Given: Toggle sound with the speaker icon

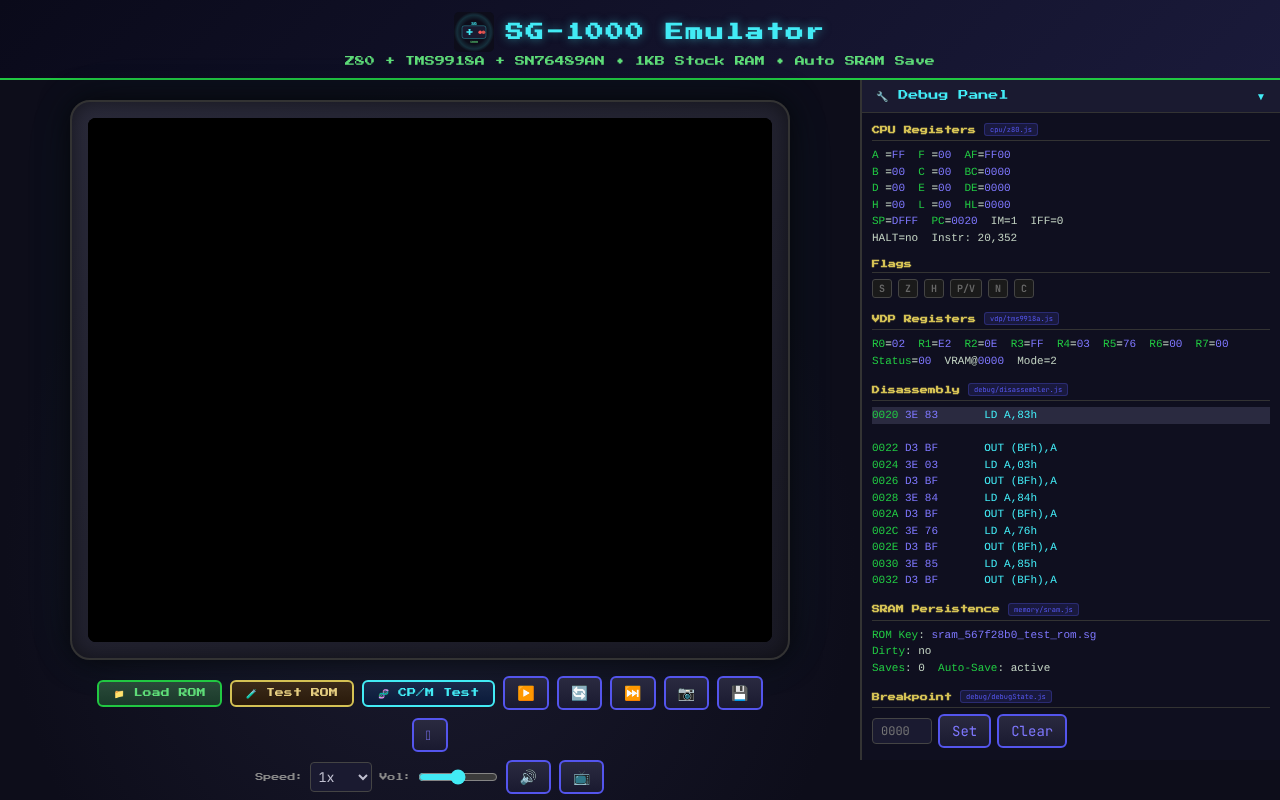Looking at the screenshot, I should 528,777.
